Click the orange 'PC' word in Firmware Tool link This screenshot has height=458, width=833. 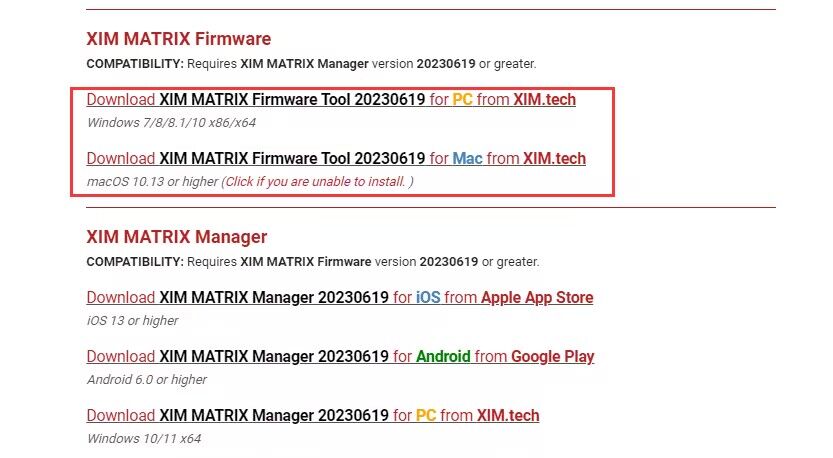click(x=462, y=100)
